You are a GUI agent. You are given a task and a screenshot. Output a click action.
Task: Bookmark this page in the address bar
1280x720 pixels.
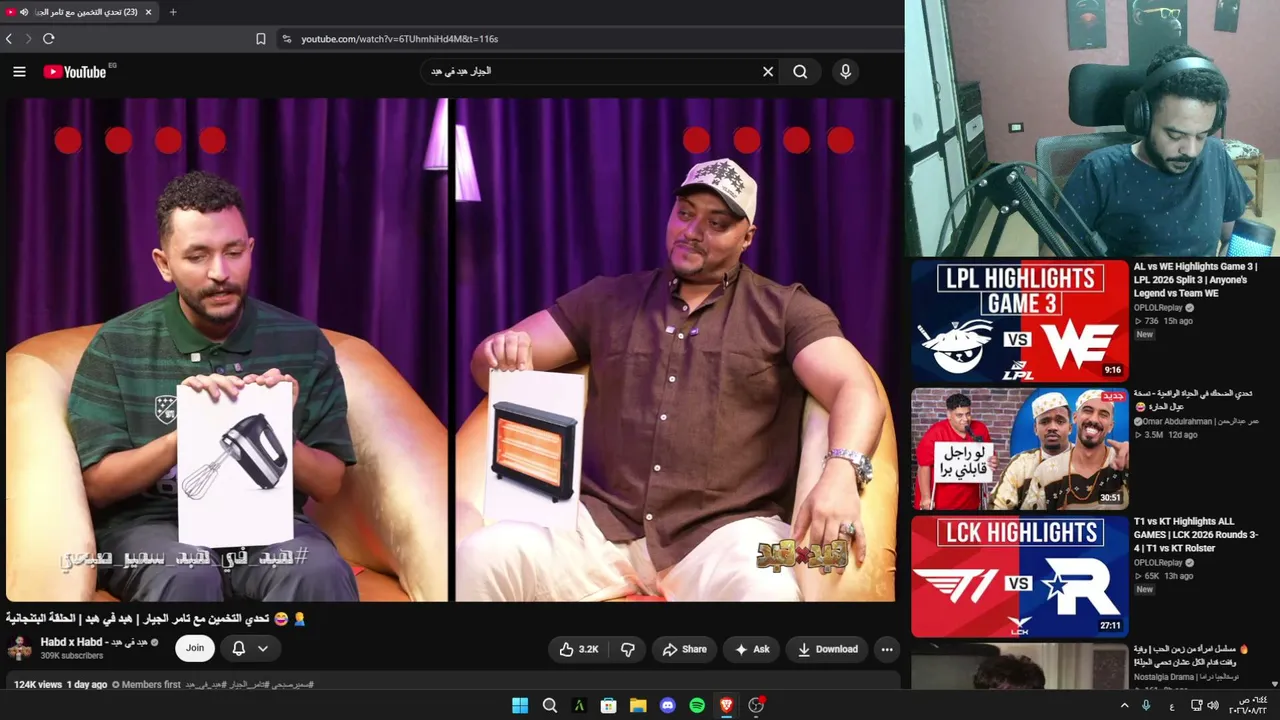261,39
